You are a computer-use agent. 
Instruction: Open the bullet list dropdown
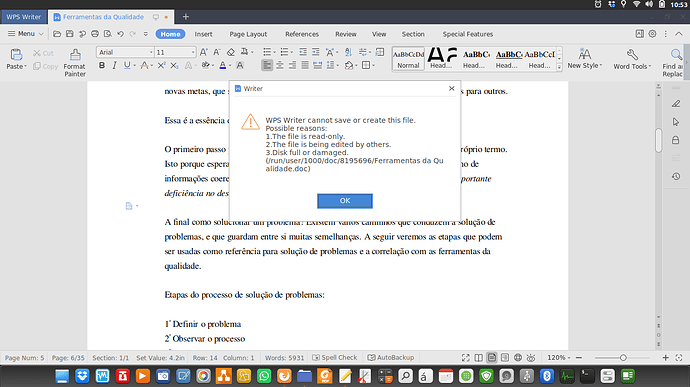[x=274, y=52]
